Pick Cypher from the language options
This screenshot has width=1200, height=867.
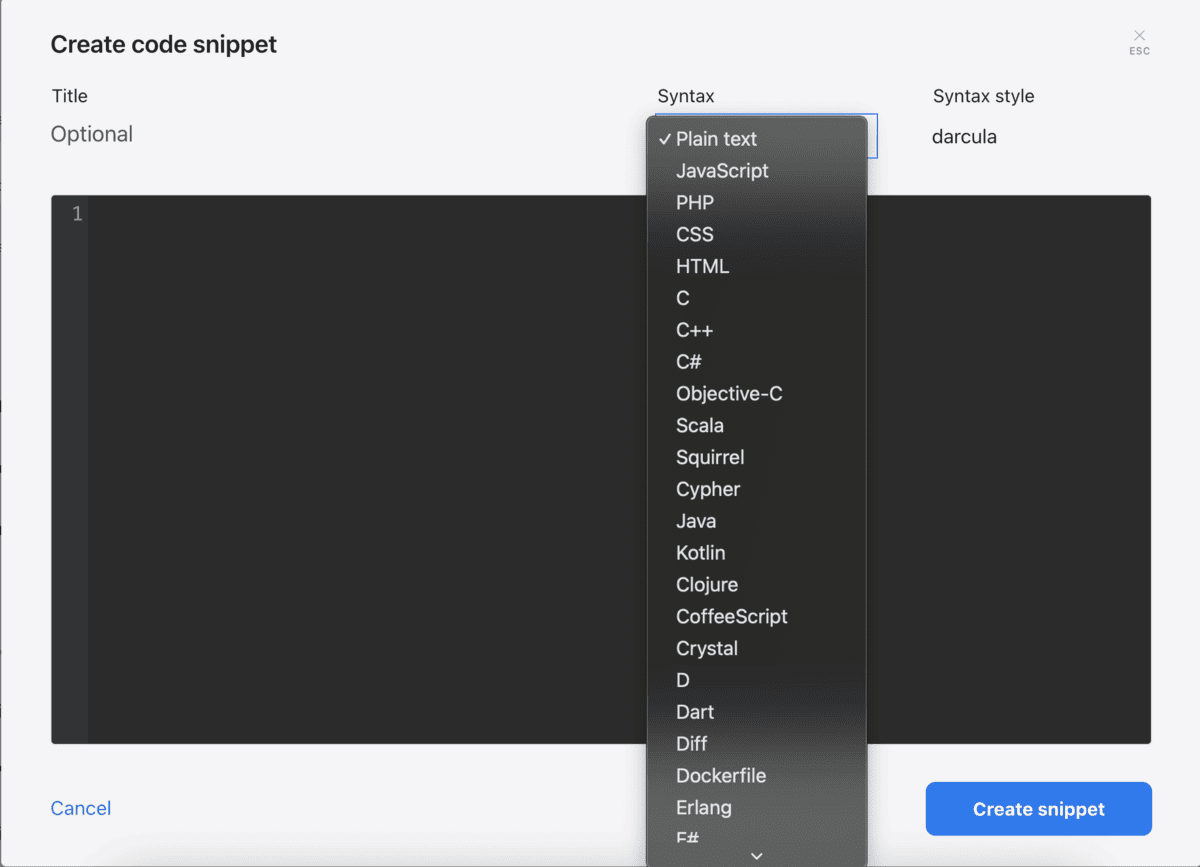tap(707, 489)
